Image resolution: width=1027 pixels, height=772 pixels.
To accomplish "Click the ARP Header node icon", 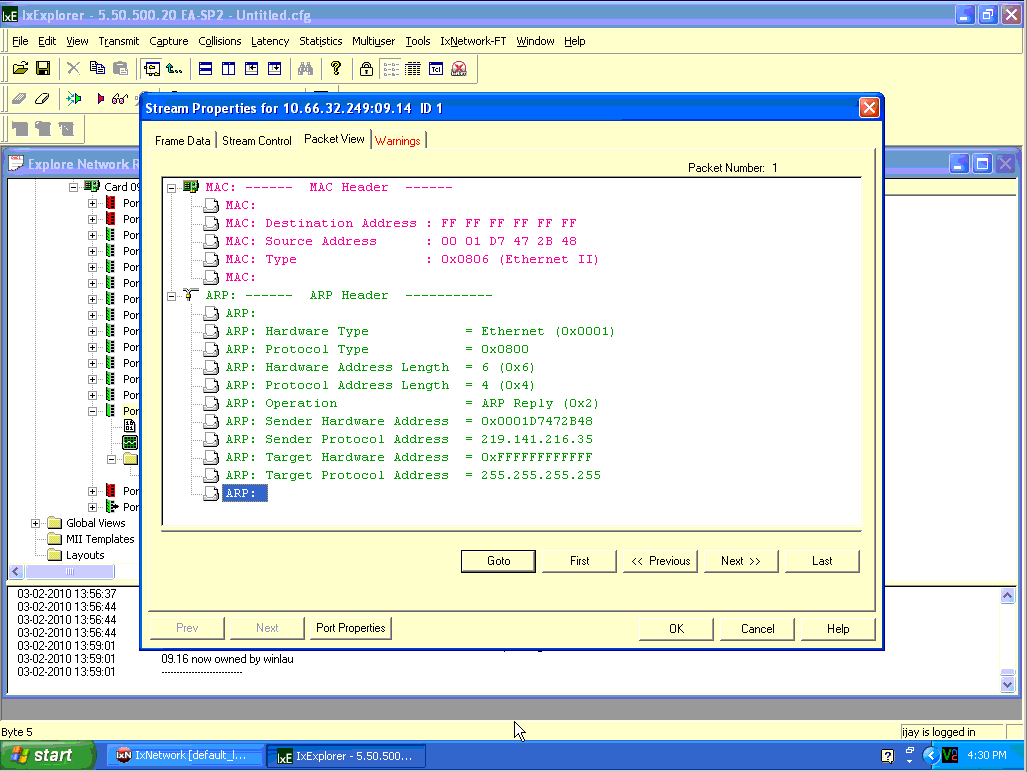I will point(191,295).
